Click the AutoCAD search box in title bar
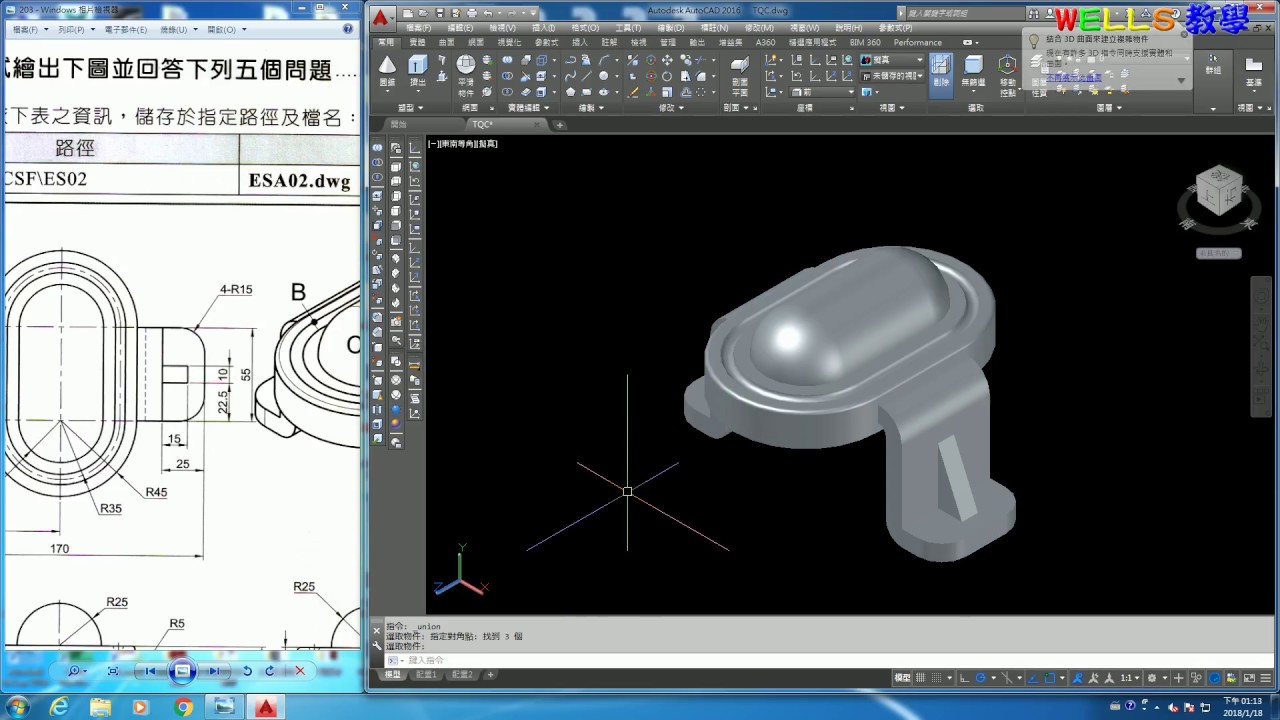1280x720 pixels. tap(965, 13)
